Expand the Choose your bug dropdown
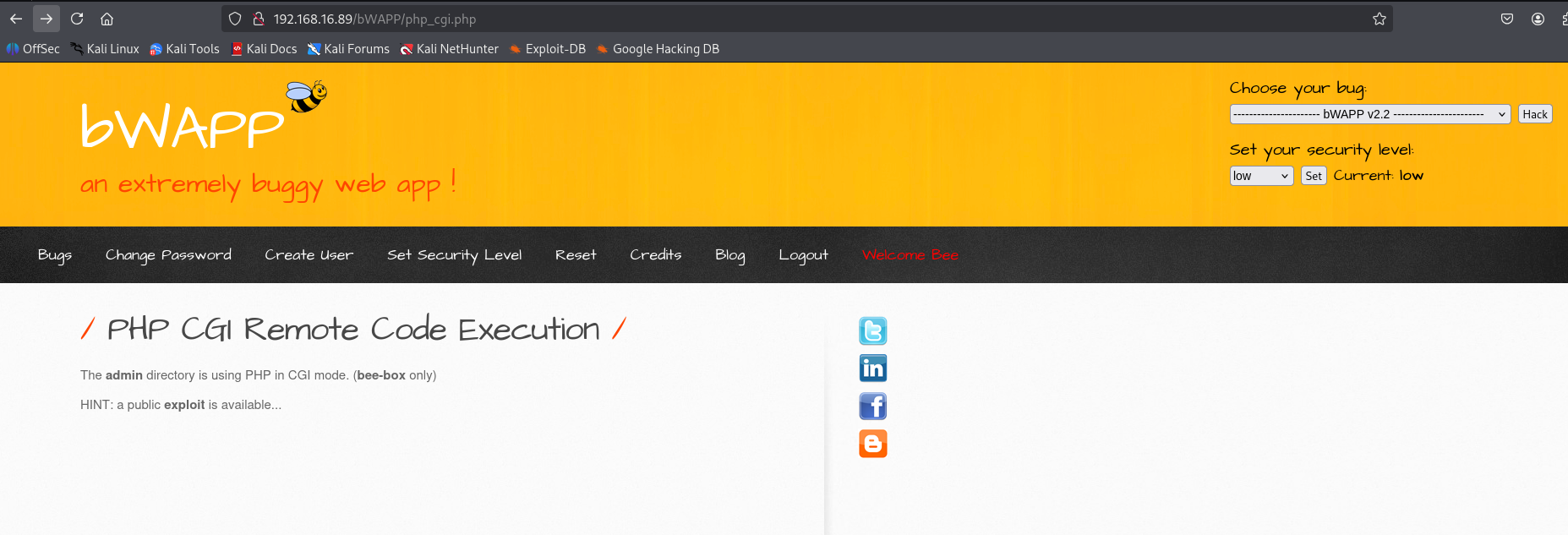The width and height of the screenshot is (1568, 535). click(1370, 114)
